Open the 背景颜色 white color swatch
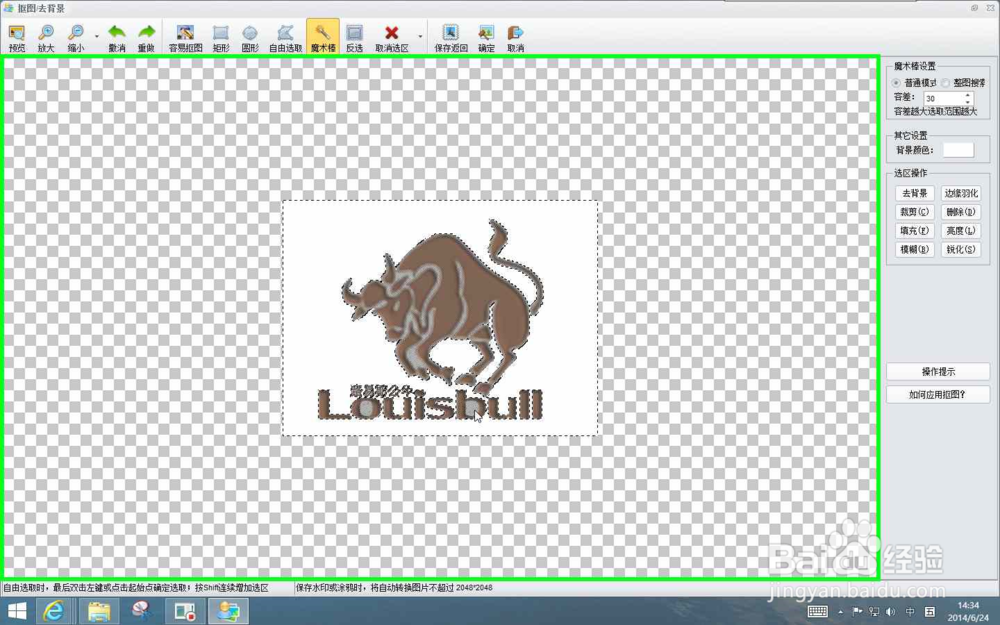1000x625 pixels. (x=958, y=150)
